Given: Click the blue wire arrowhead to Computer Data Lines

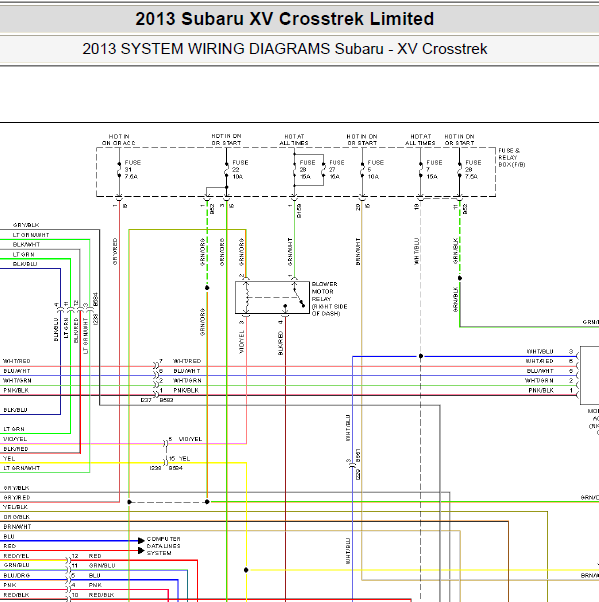Looking at the screenshot, I should tap(141, 541).
